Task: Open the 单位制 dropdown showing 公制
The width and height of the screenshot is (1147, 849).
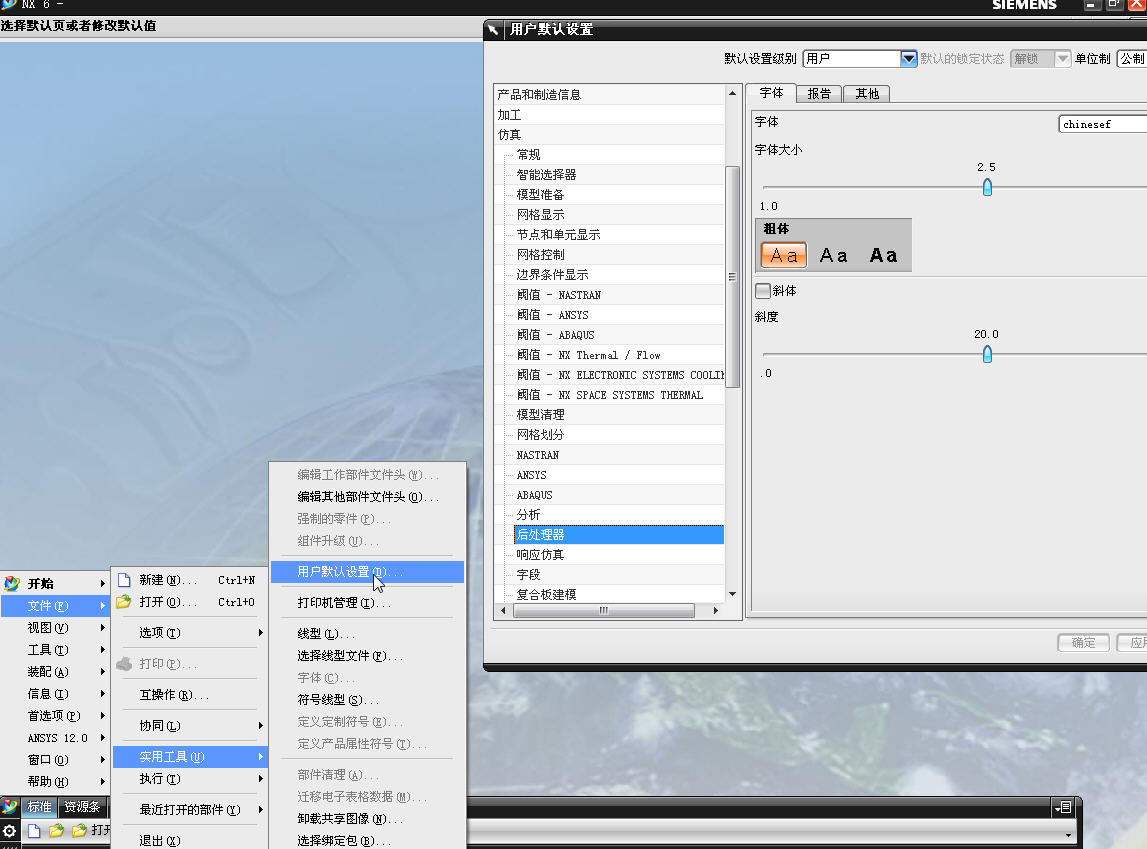Action: [x=1132, y=59]
